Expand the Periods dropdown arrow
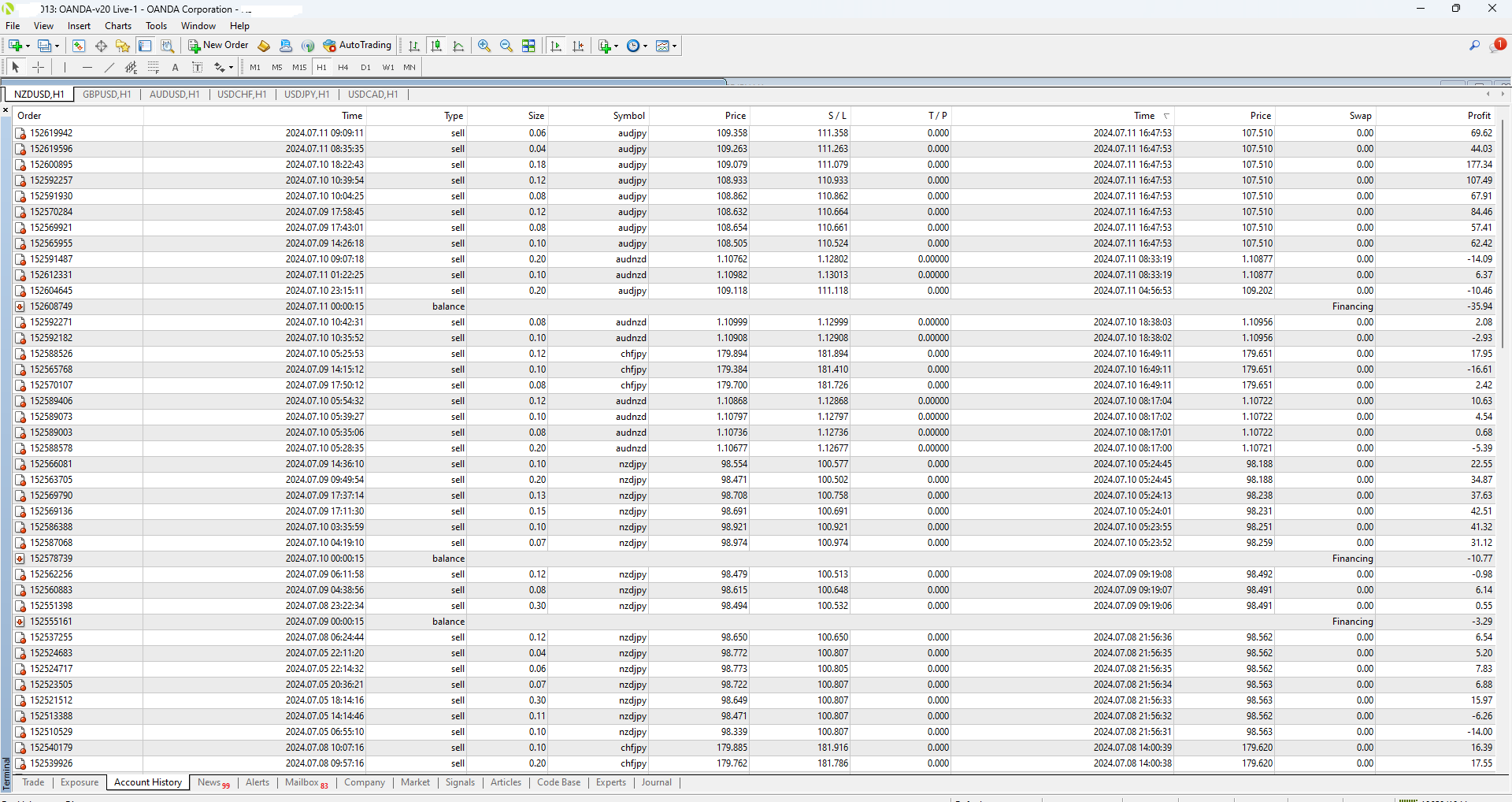The image size is (1512, 802). [x=645, y=46]
